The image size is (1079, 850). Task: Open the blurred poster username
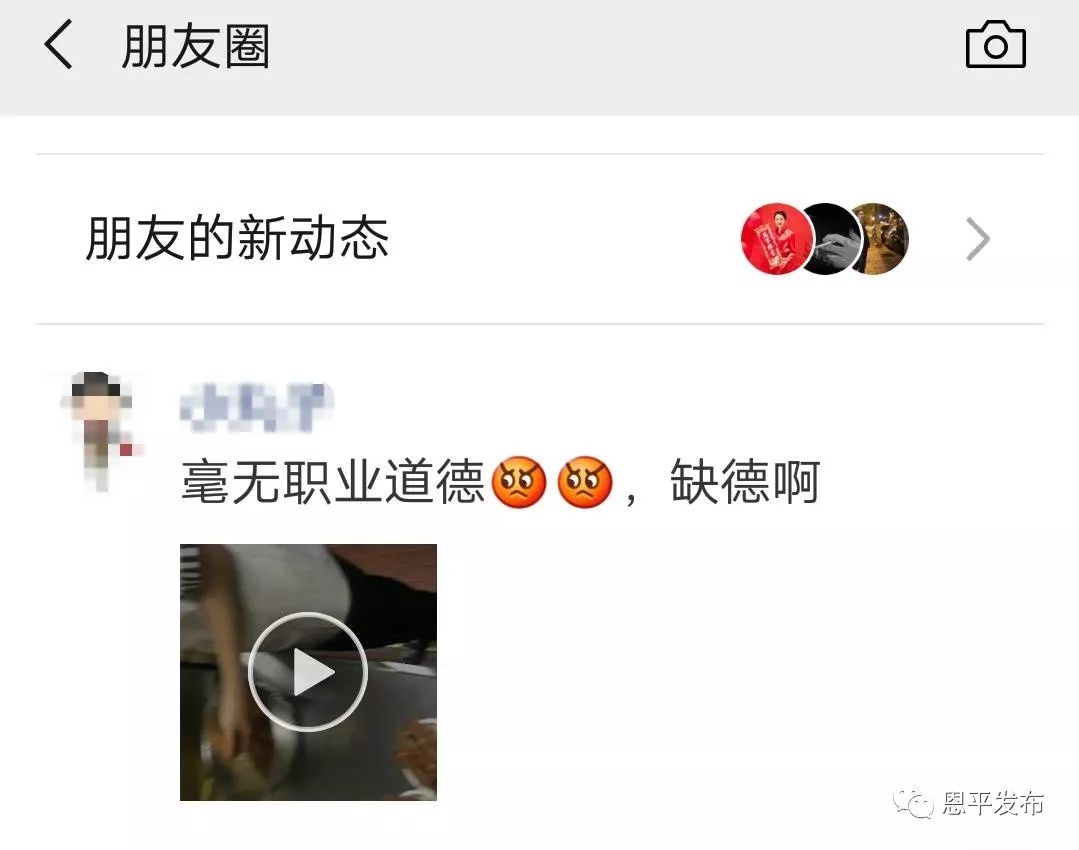coord(256,407)
